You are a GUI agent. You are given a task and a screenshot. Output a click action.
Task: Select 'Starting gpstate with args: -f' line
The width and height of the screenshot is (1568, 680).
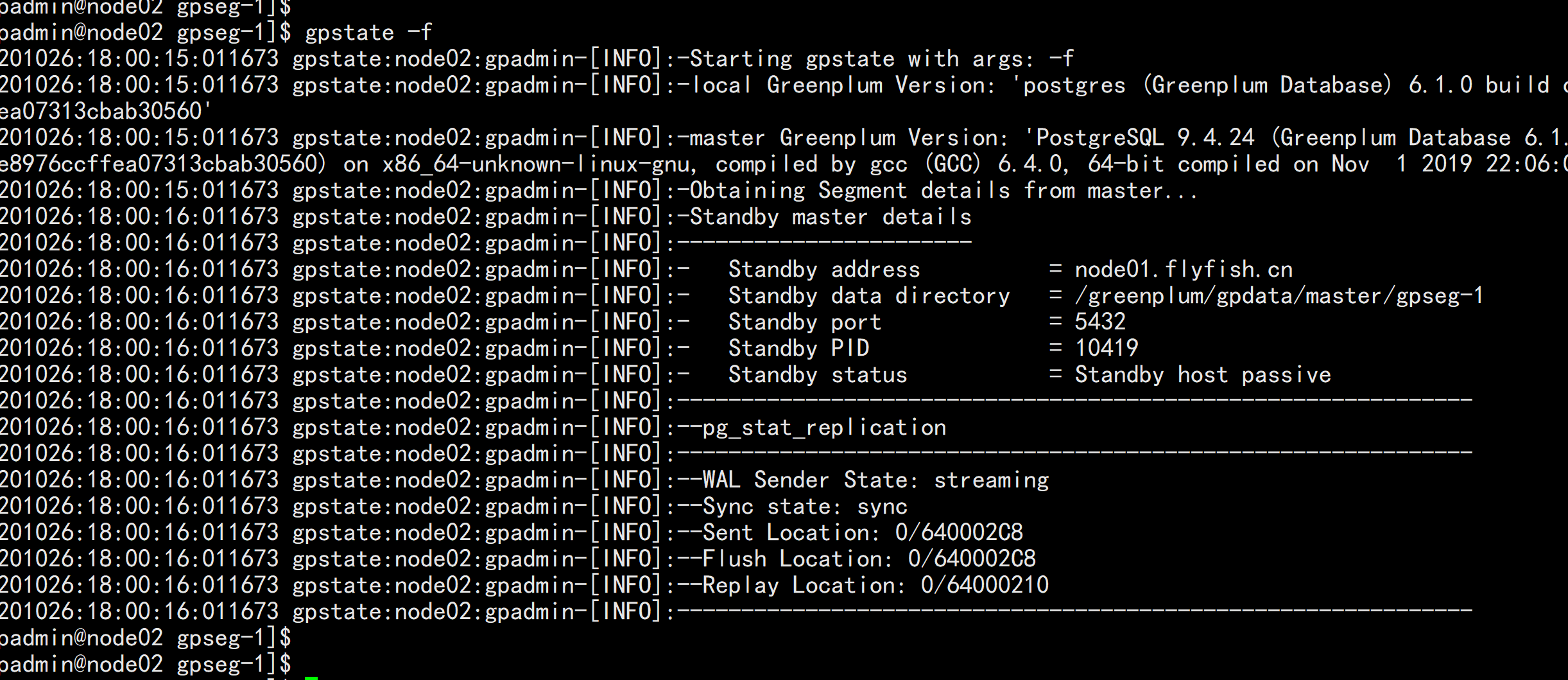tap(881, 59)
